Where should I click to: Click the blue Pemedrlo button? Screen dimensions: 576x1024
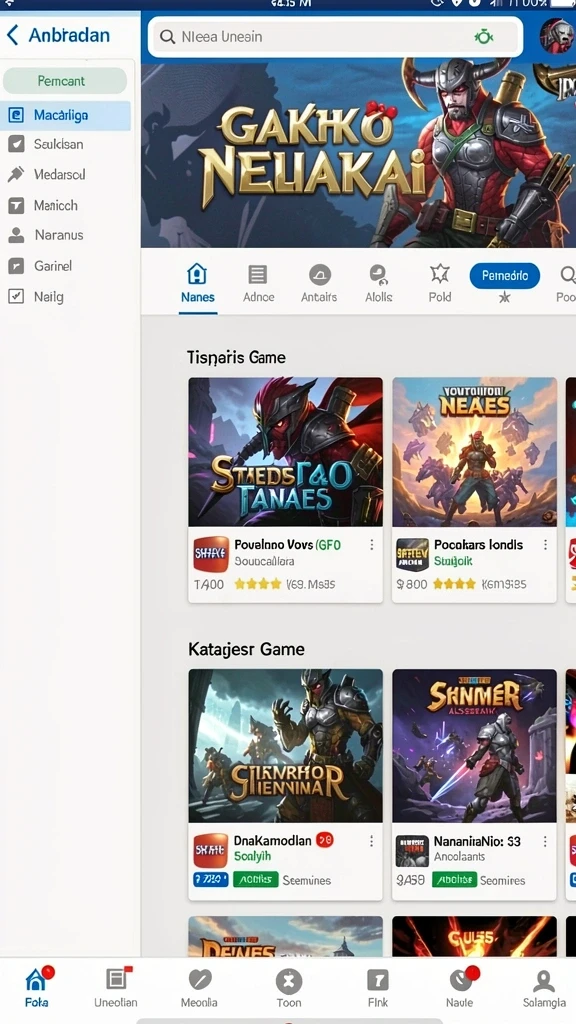click(x=505, y=276)
